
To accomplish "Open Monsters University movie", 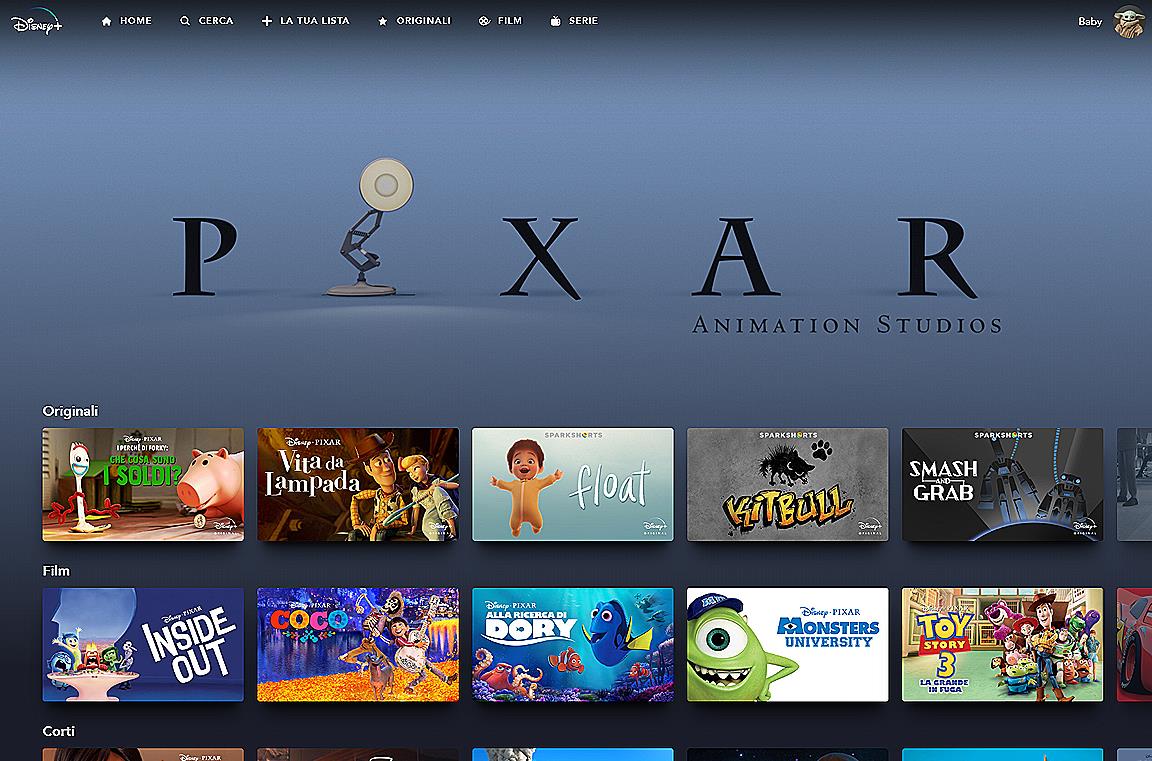I will (788, 644).
